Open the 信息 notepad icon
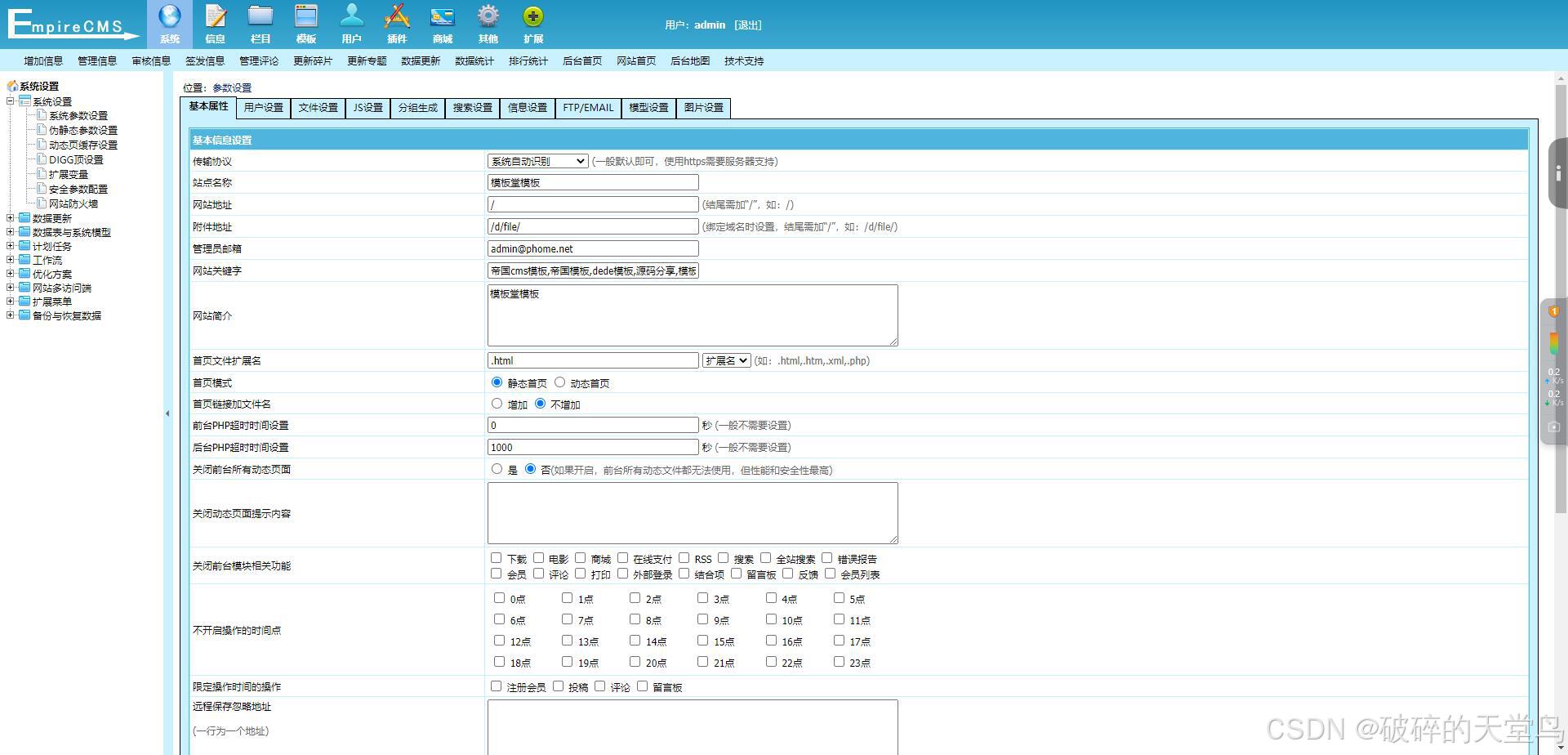1568x755 pixels. [x=216, y=24]
